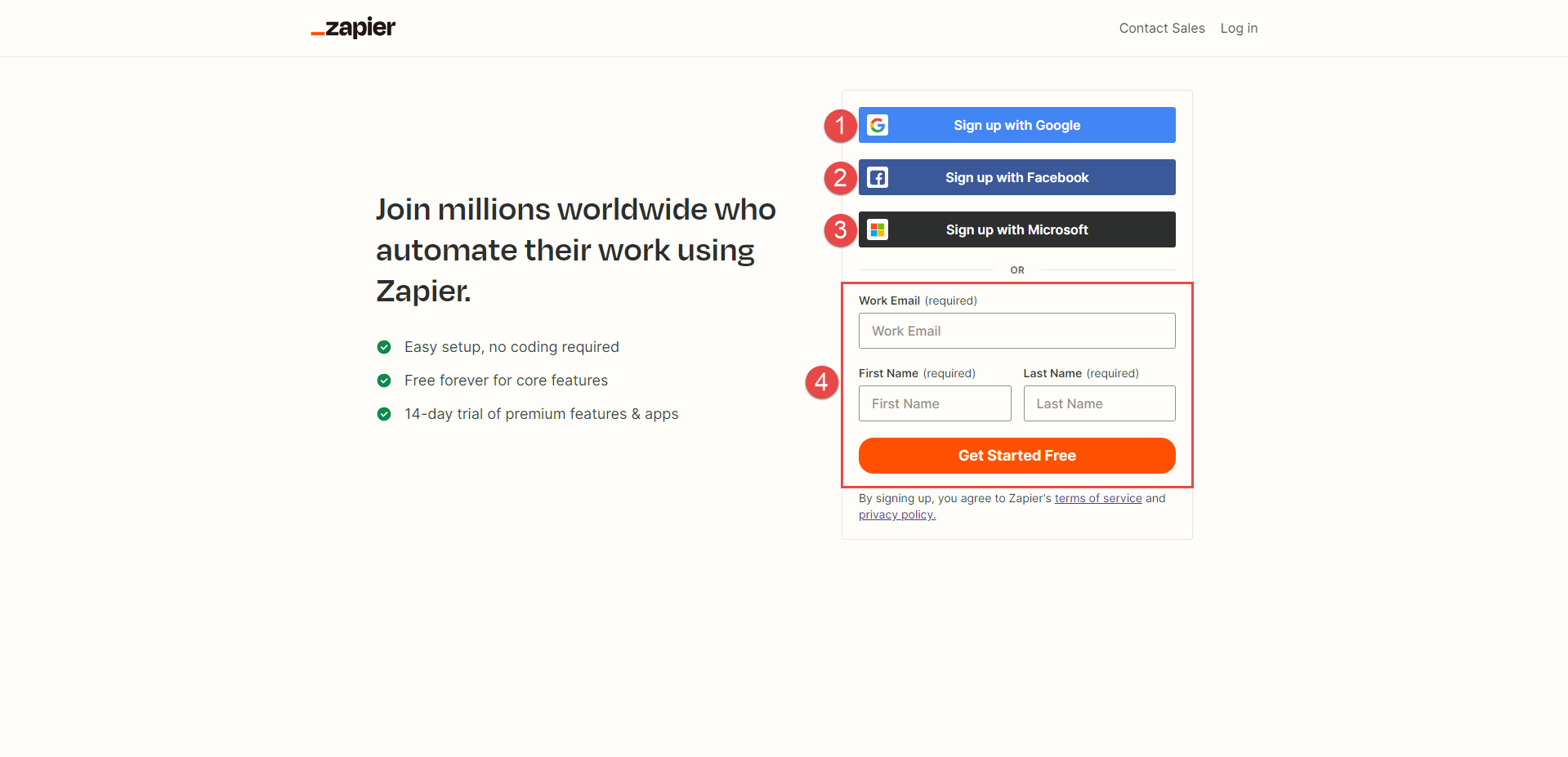Click the Microsoft logo icon

tap(878, 229)
